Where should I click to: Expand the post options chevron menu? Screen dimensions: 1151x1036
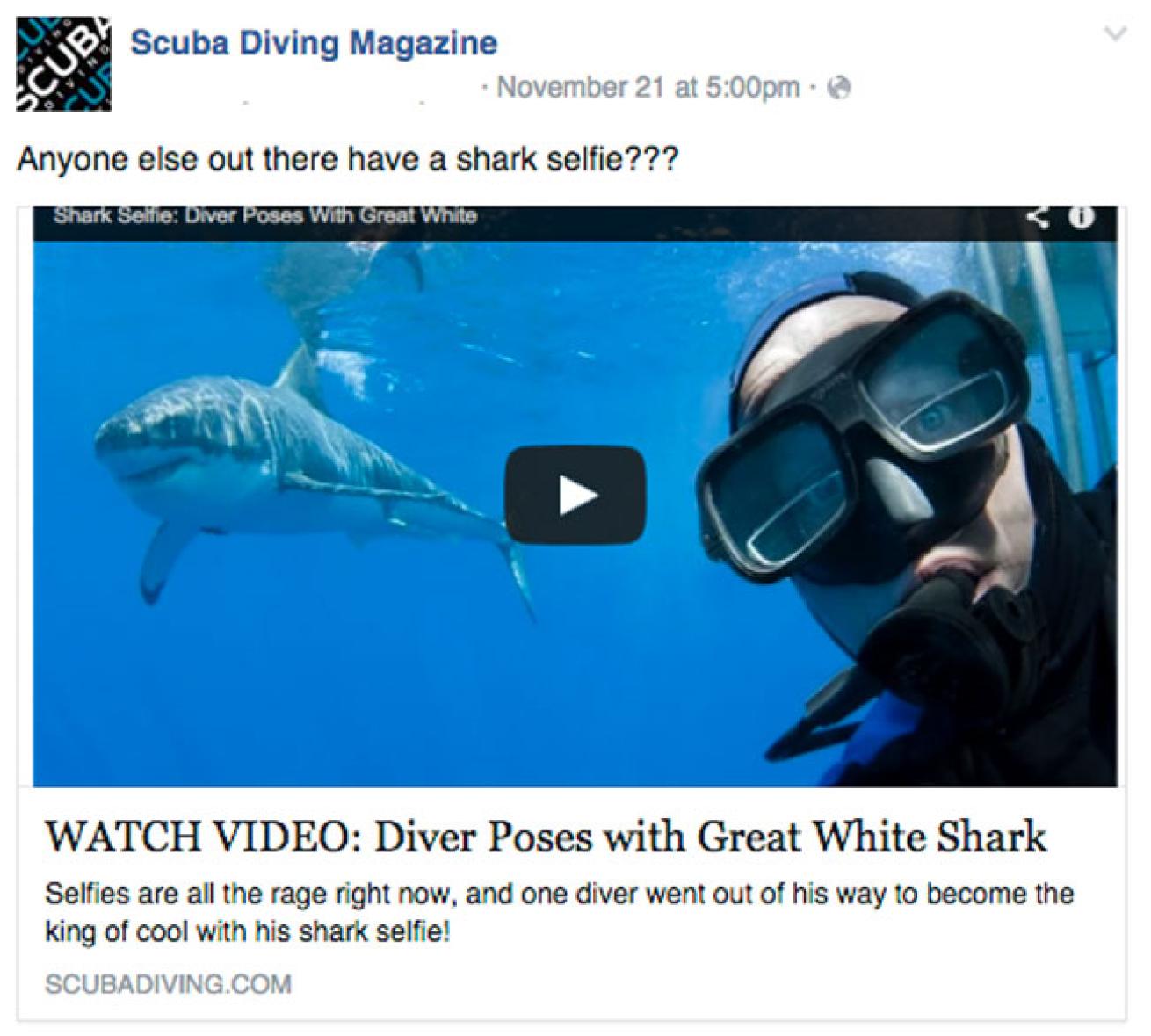click(x=1115, y=35)
